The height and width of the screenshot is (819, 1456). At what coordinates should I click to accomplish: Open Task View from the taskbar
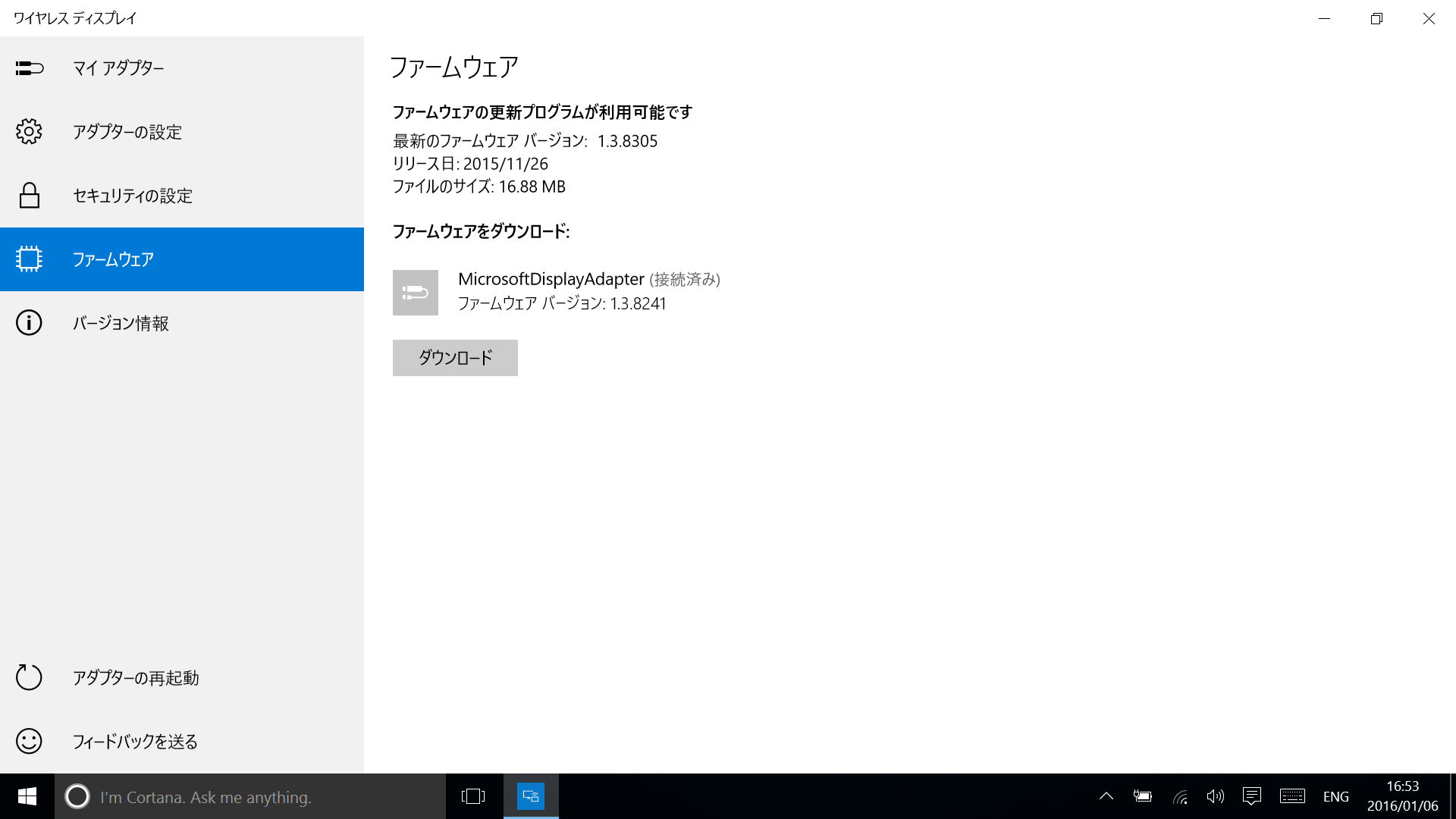point(473,796)
